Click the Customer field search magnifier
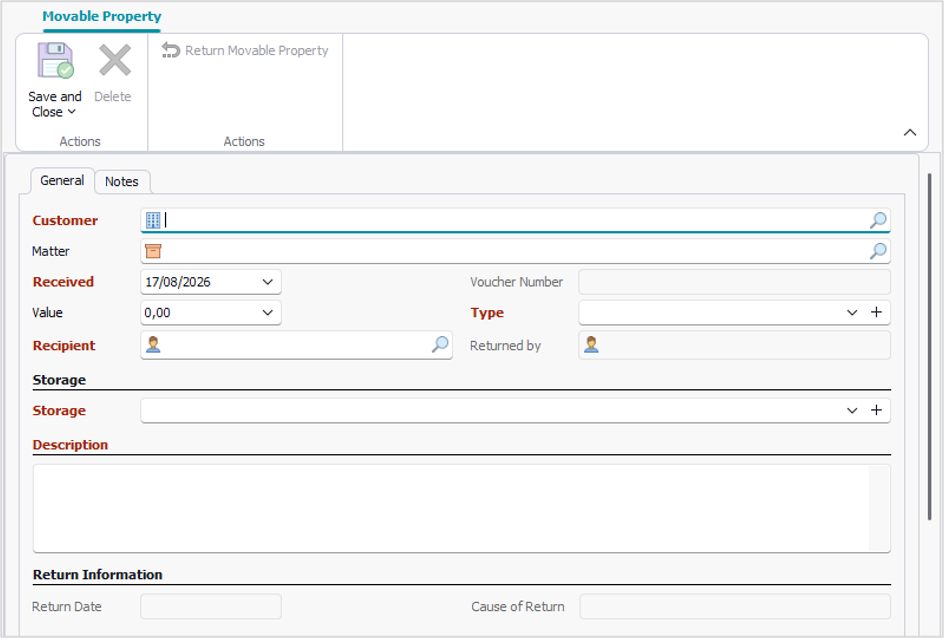This screenshot has width=944, height=638. tap(878, 220)
